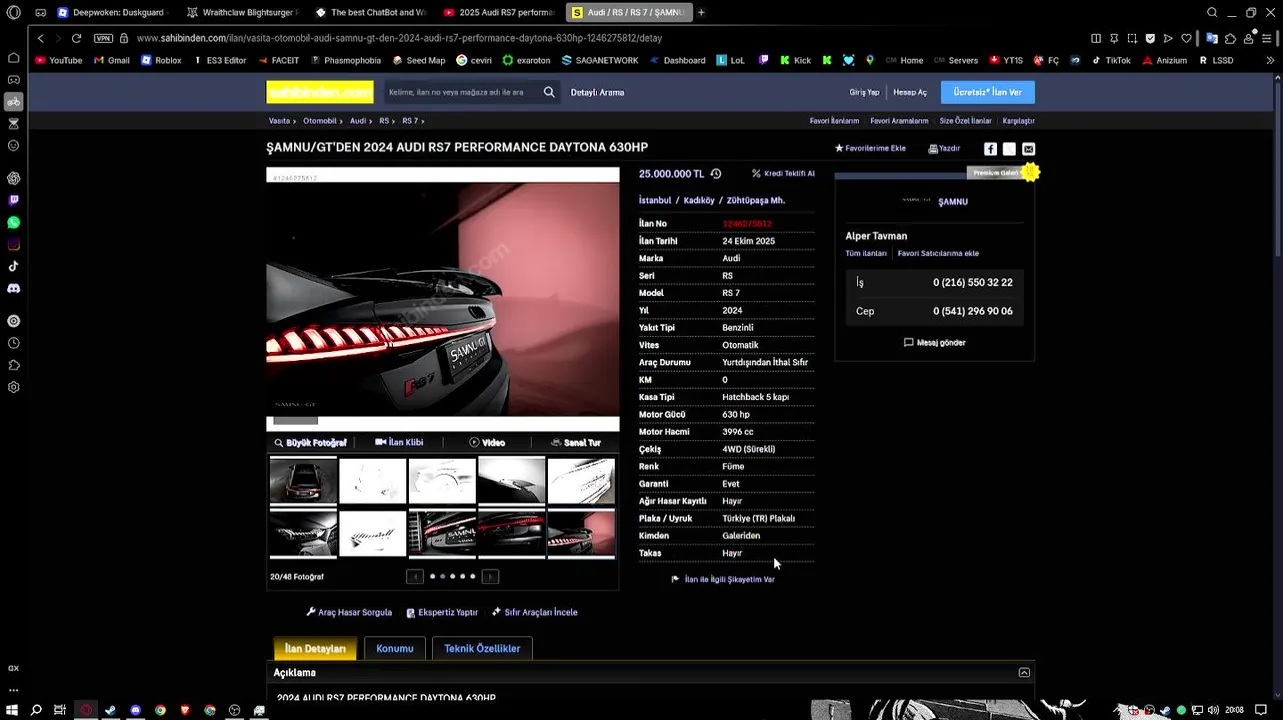Open the Video media tab
Image resolution: width=1283 pixels, height=720 pixels.
[487, 442]
